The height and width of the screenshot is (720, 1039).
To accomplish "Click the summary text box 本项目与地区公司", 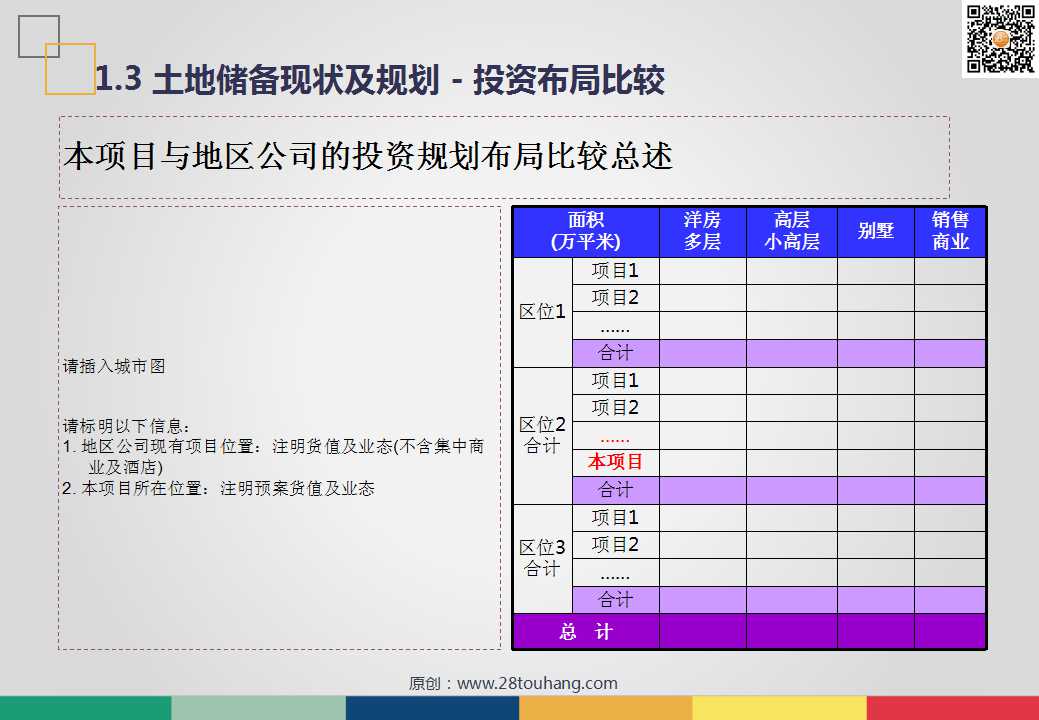I will [x=504, y=158].
